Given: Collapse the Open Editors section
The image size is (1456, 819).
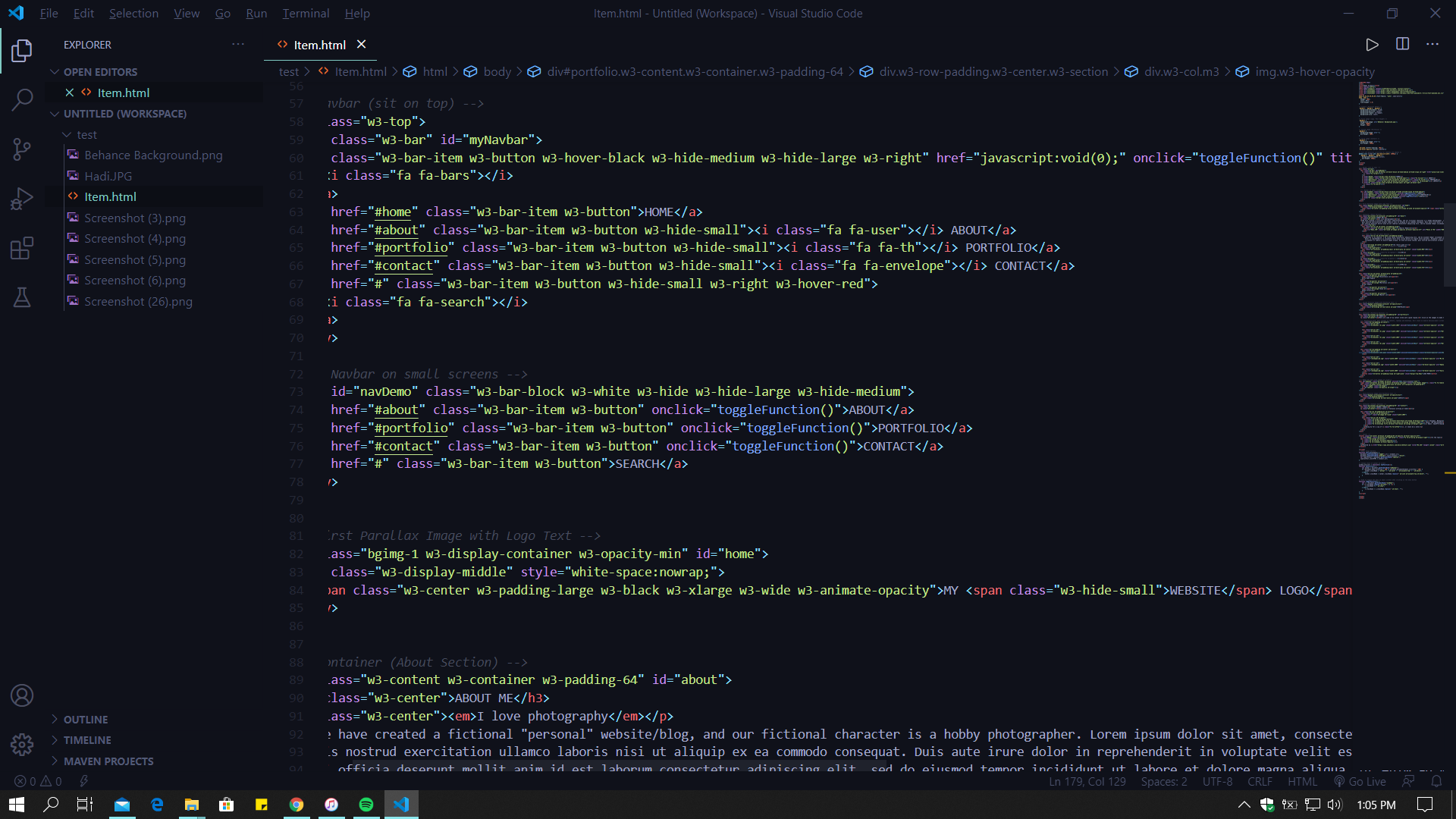Looking at the screenshot, I should point(100,72).
